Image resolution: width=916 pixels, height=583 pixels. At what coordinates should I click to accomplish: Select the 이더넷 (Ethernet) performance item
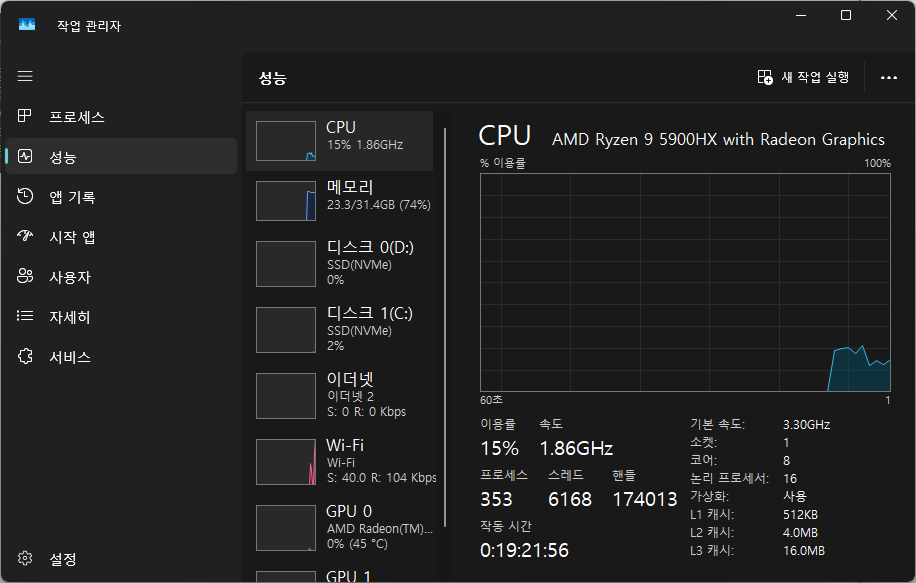340,396
